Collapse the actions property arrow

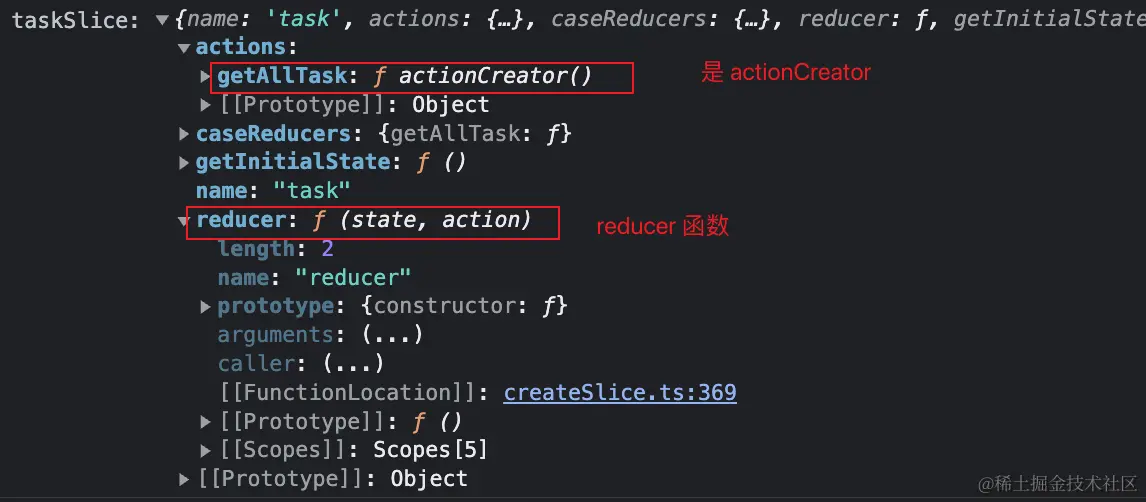click(x=184, y=47)
